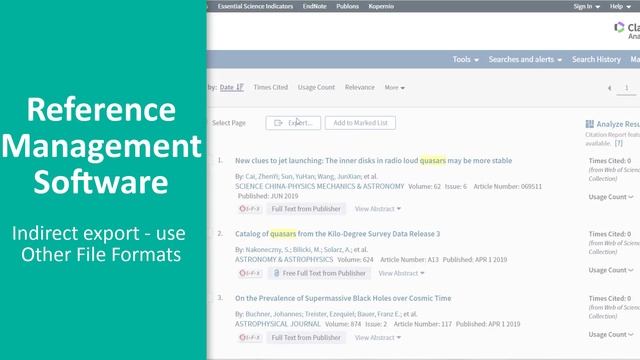Click the Export arrow icon
Viewport: 640px width, 360px height.
pos(278,123)
